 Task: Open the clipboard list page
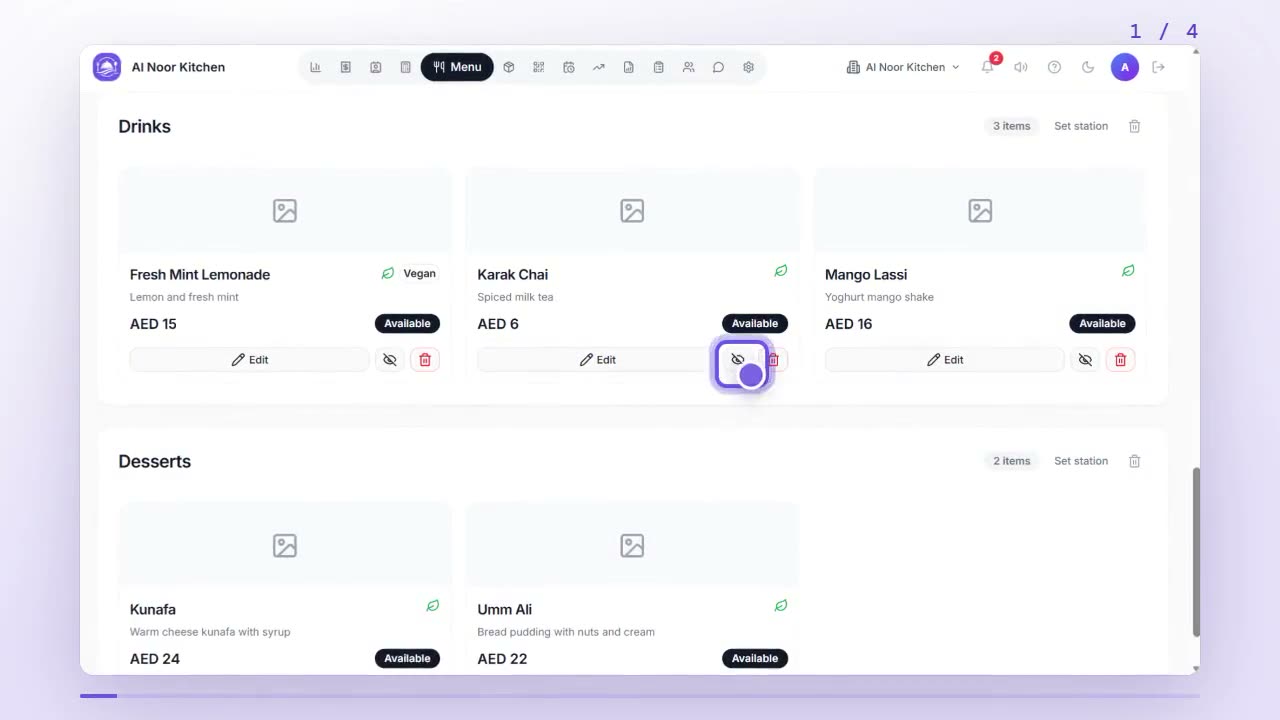click(x=658, y=67)
